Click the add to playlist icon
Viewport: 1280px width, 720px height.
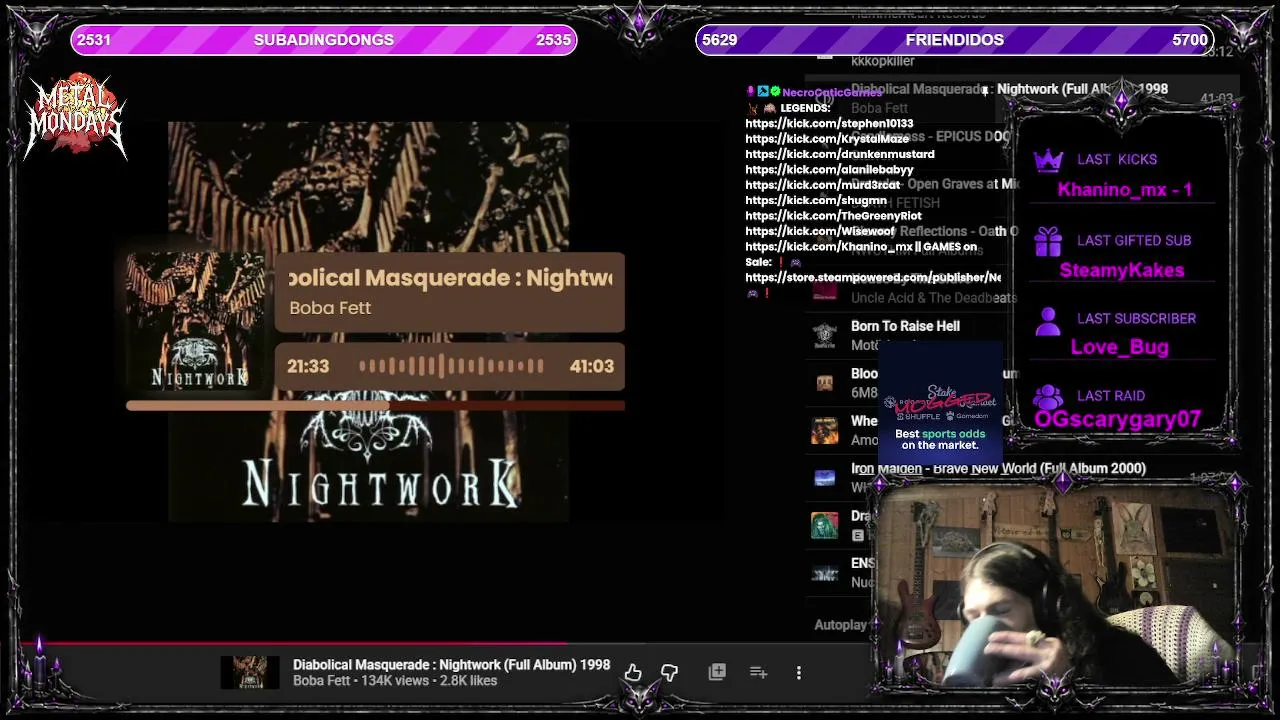[758, 672]
